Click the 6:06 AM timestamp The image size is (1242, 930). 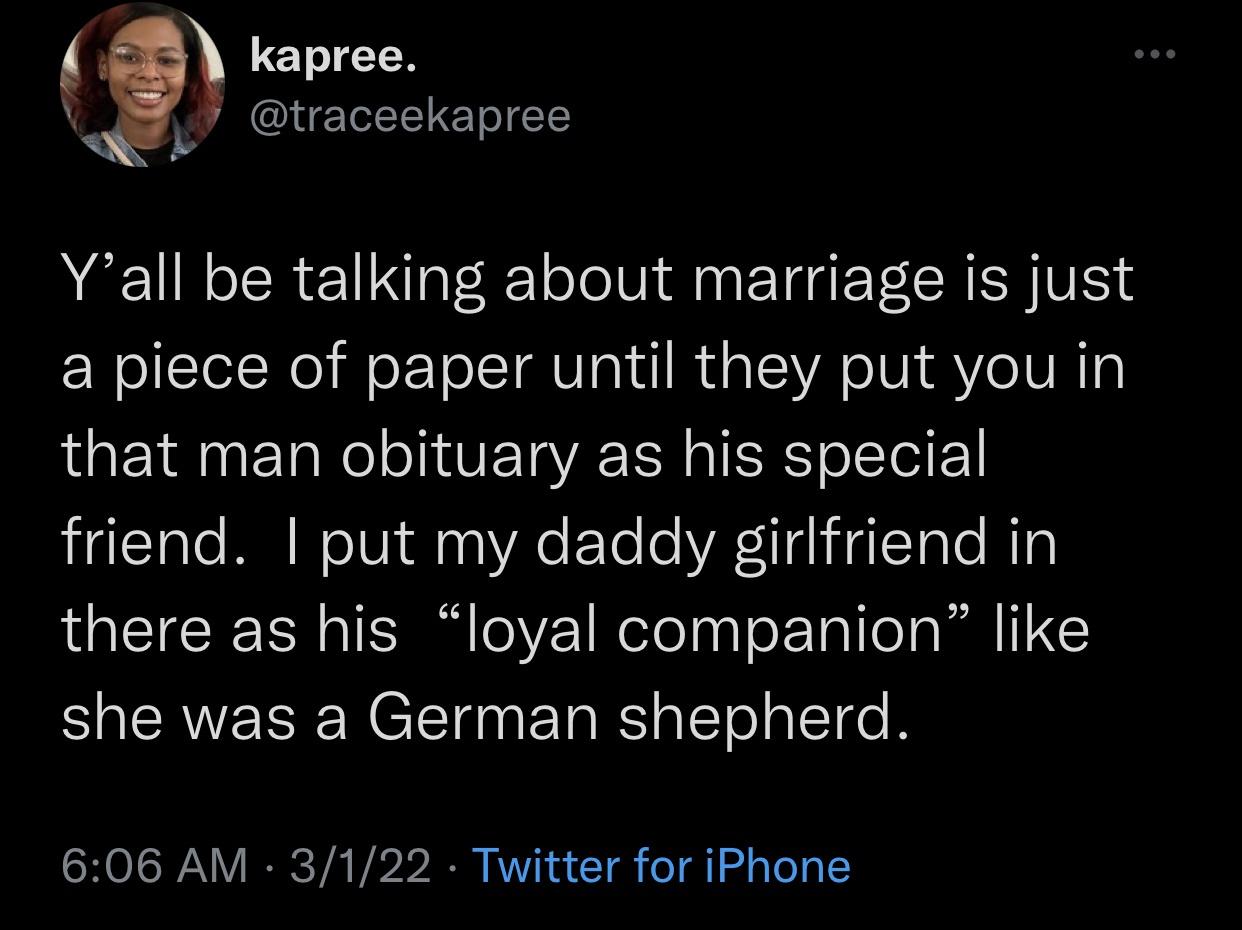(154, 865)
